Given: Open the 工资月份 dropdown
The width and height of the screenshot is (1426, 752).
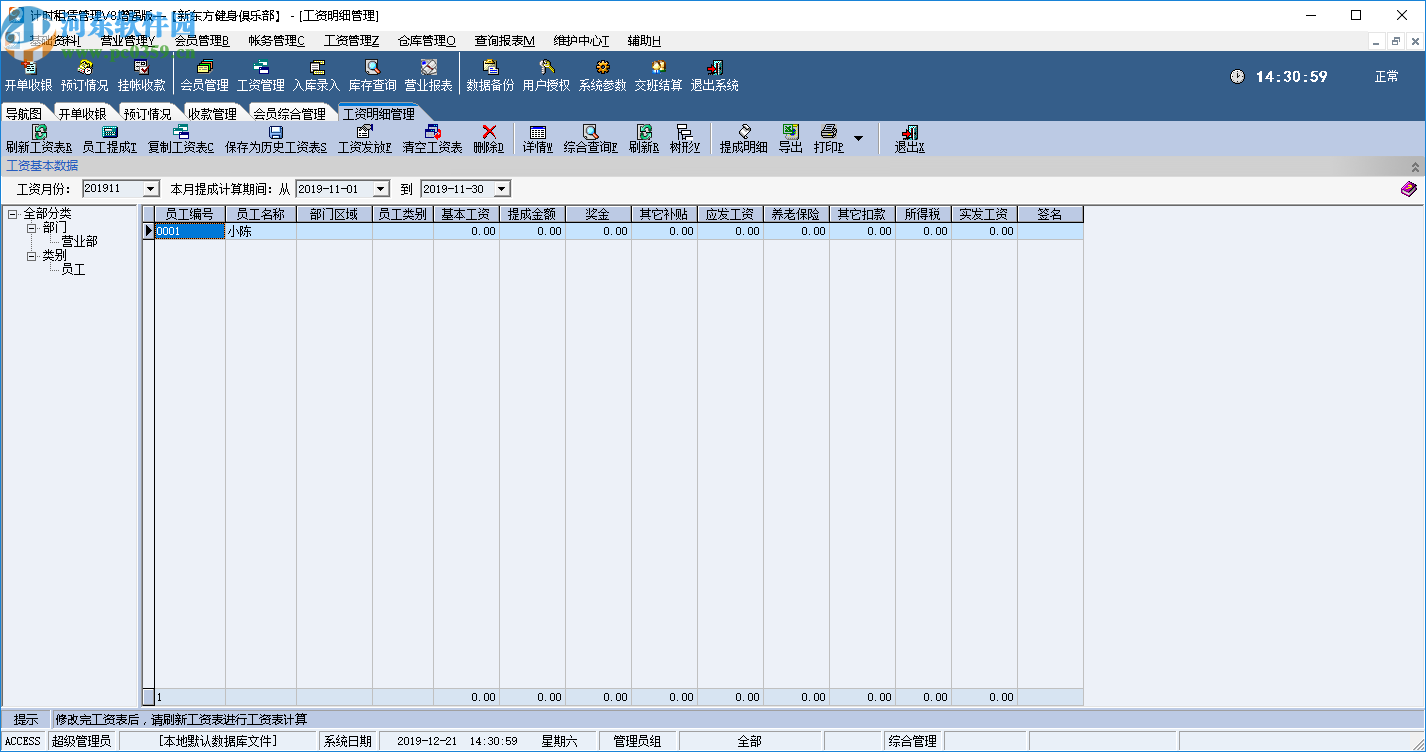Looking at the screenshot, I should coord(151,189).
